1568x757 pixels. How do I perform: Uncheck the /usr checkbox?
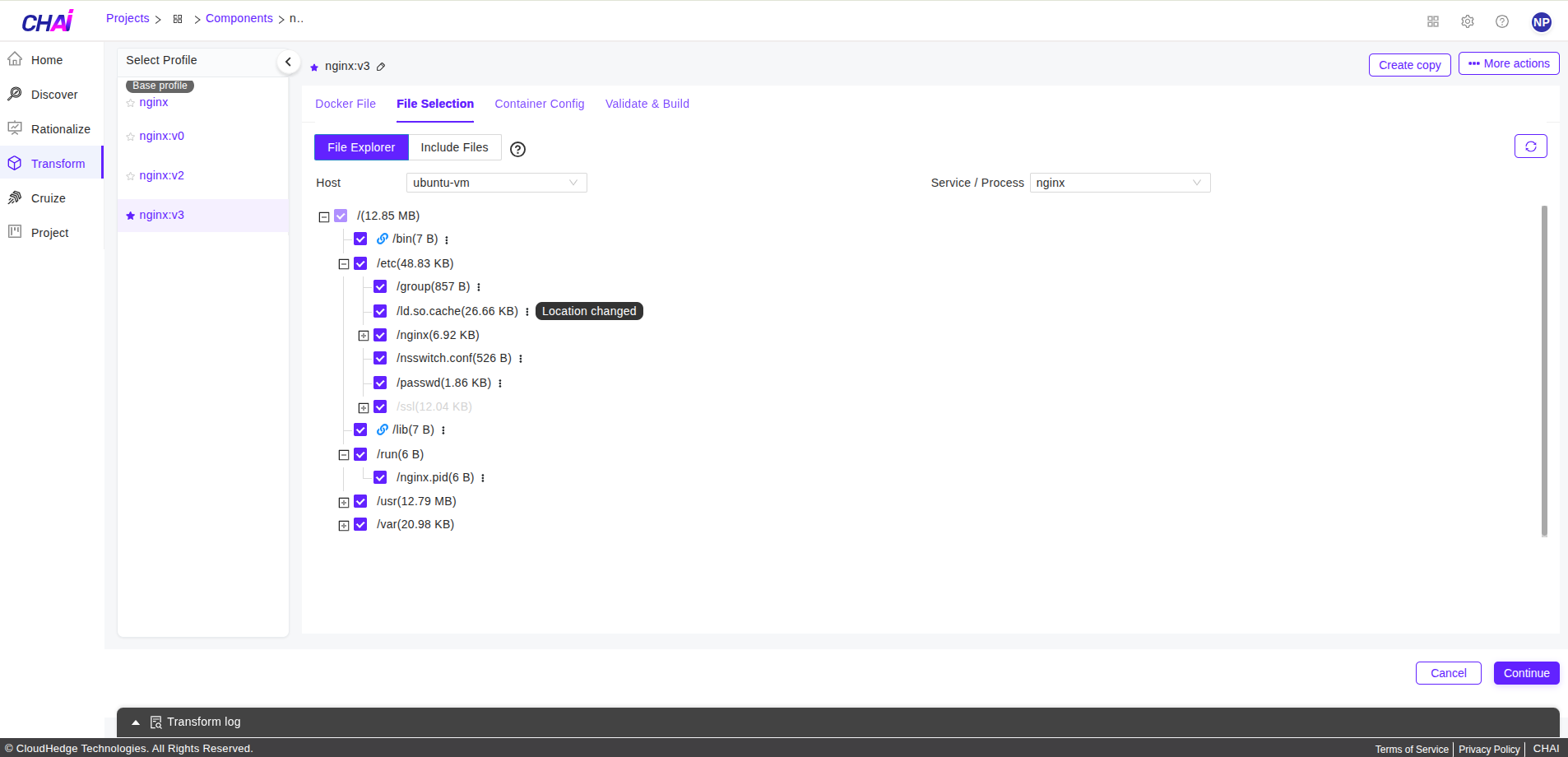click(x=360, y=501)
